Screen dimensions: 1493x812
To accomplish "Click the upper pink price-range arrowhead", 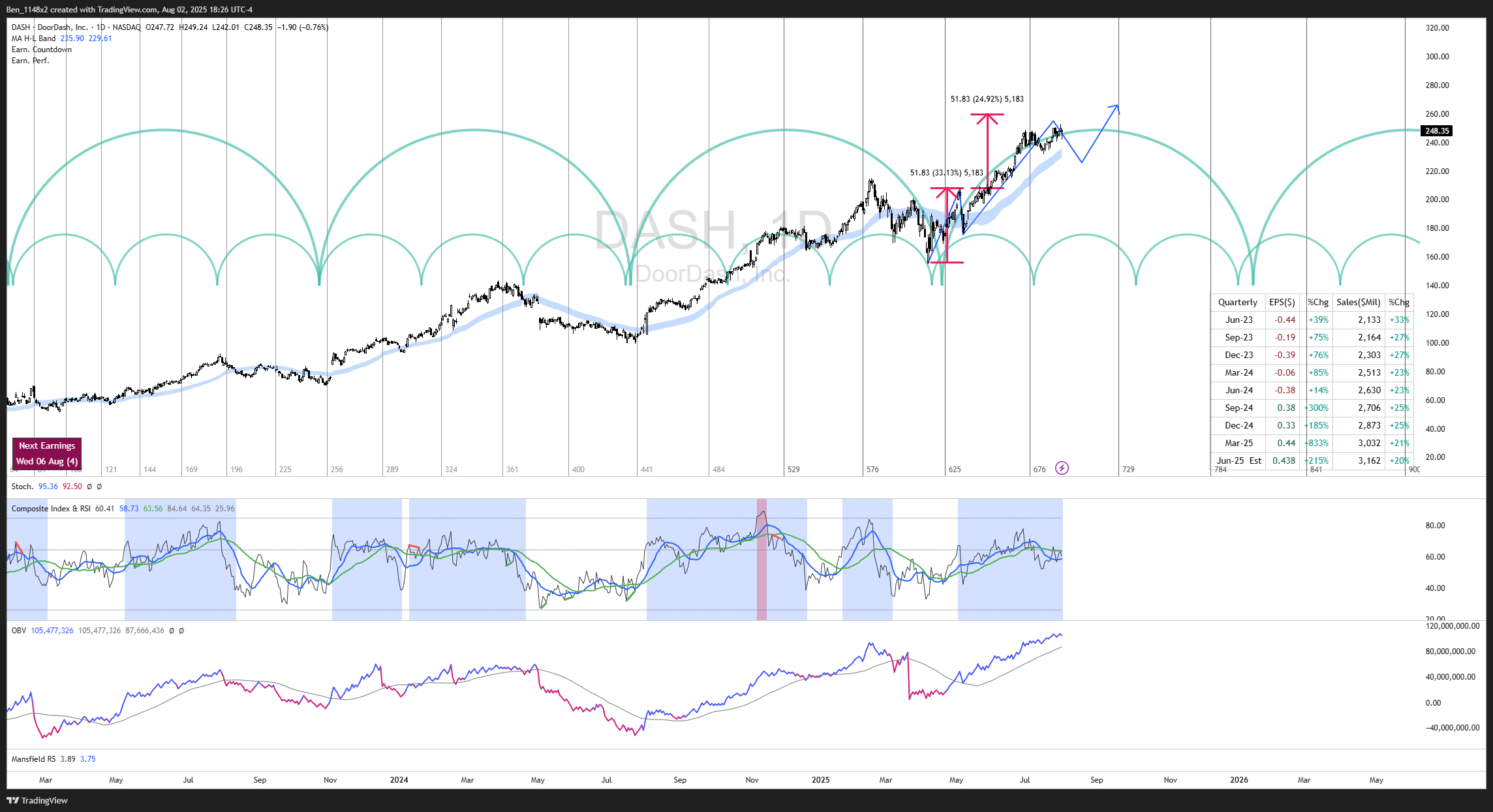I will pos(987,117).
